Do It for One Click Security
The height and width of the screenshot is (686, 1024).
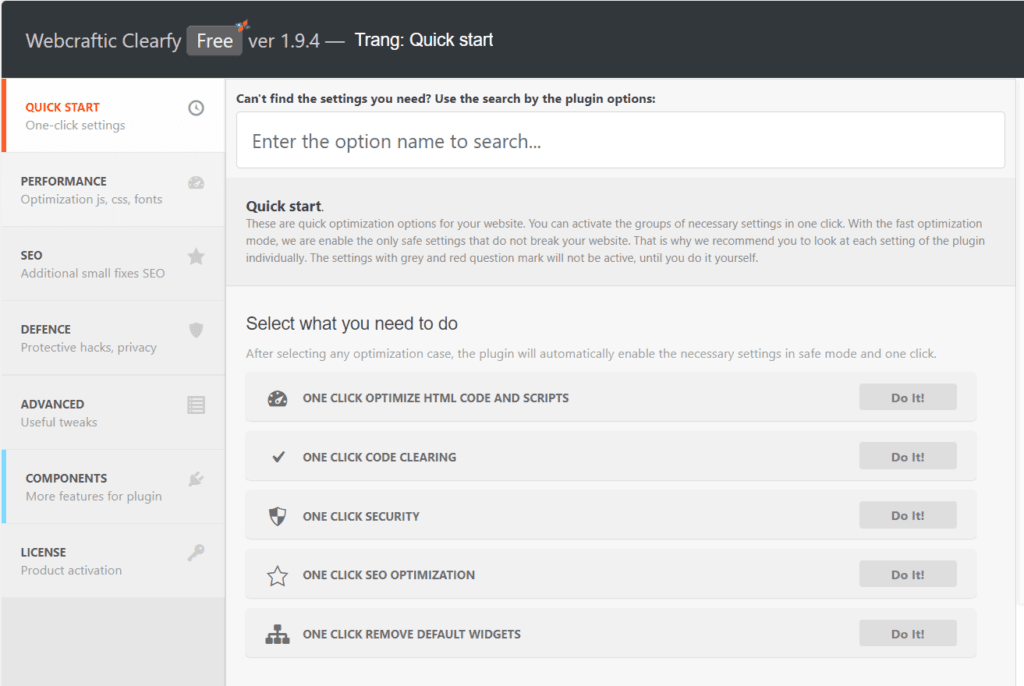coord(908,515)
